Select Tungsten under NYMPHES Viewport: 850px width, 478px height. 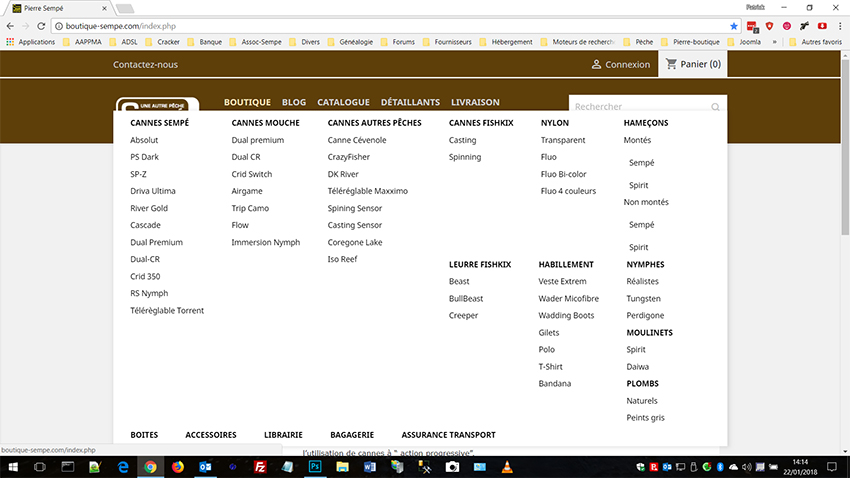[643, 299]
